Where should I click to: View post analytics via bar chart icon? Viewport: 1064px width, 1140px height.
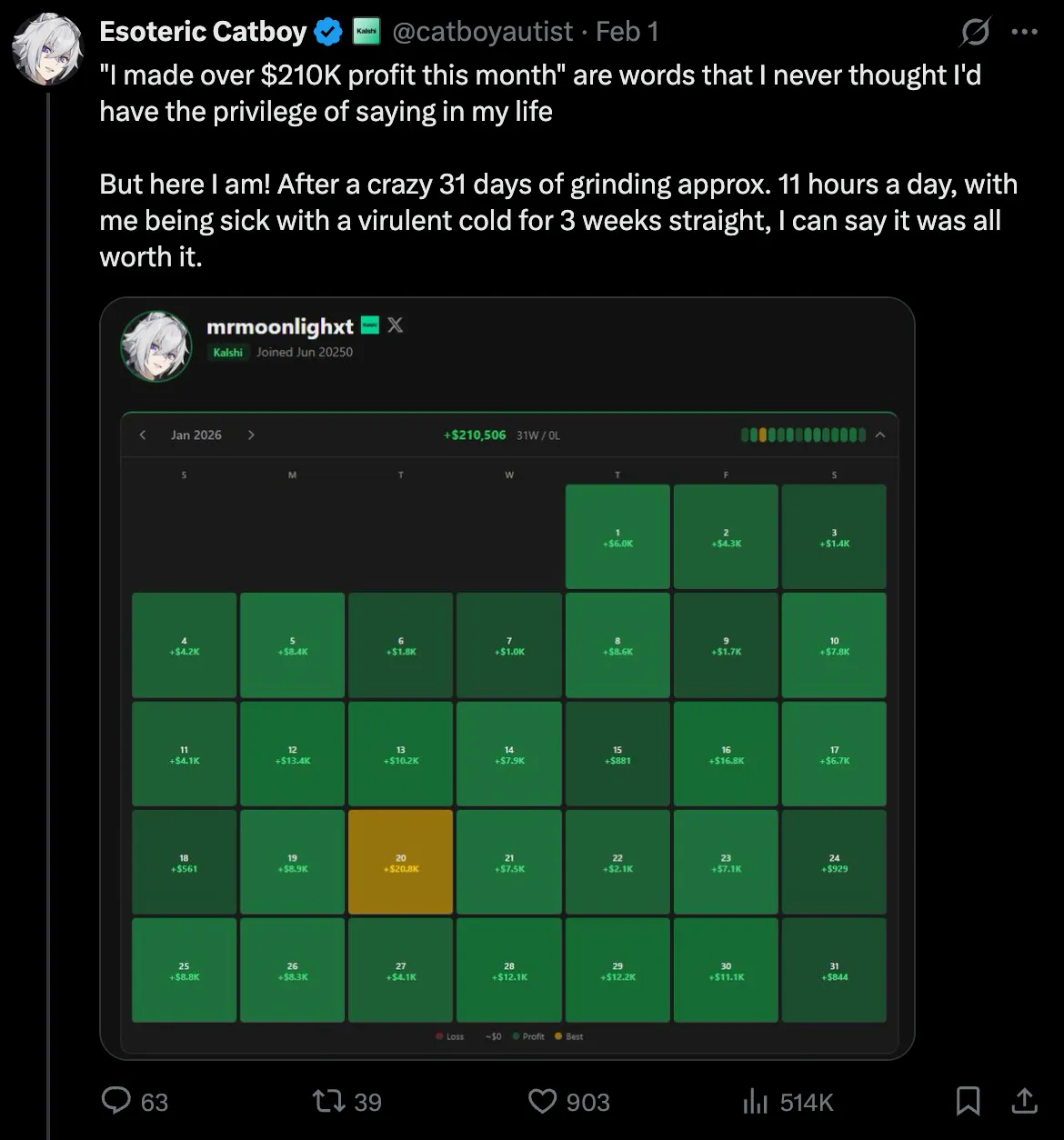[756, 1101]
